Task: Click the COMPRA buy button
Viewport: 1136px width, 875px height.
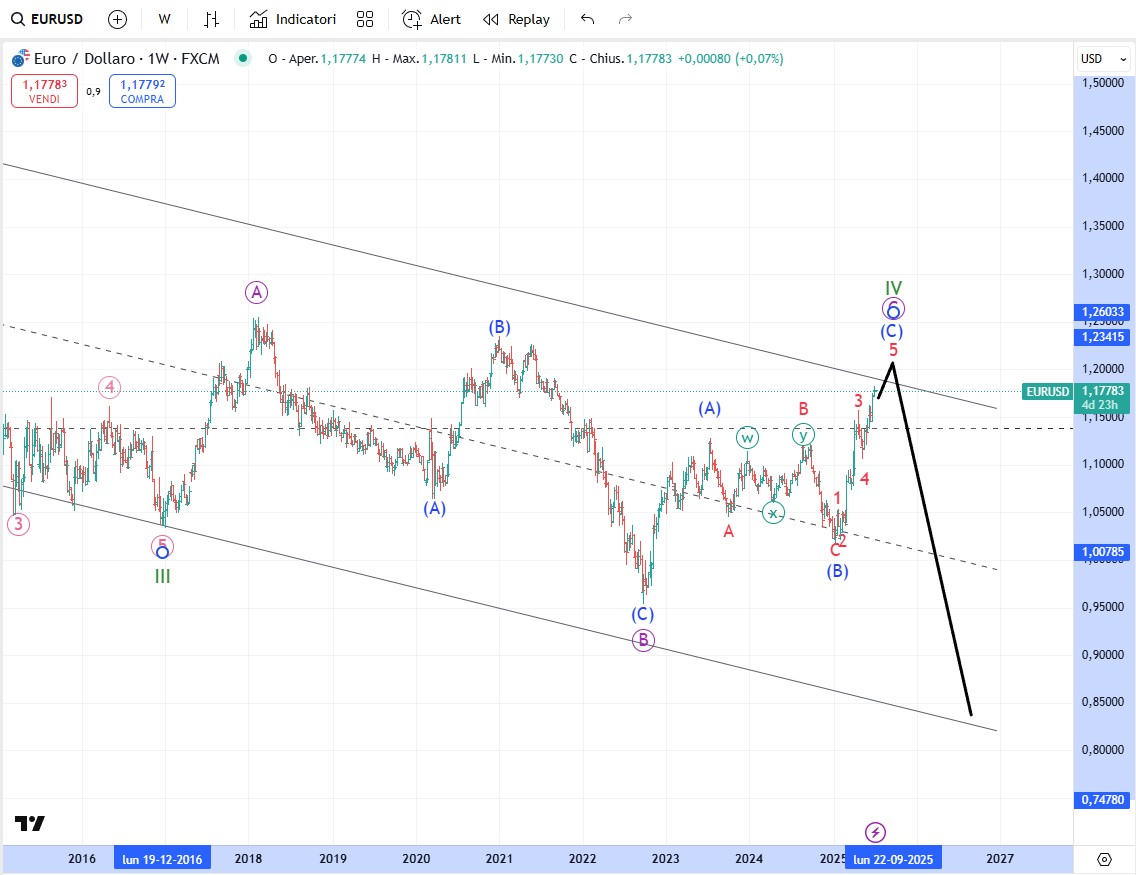Action: click(x=142, y=91)
